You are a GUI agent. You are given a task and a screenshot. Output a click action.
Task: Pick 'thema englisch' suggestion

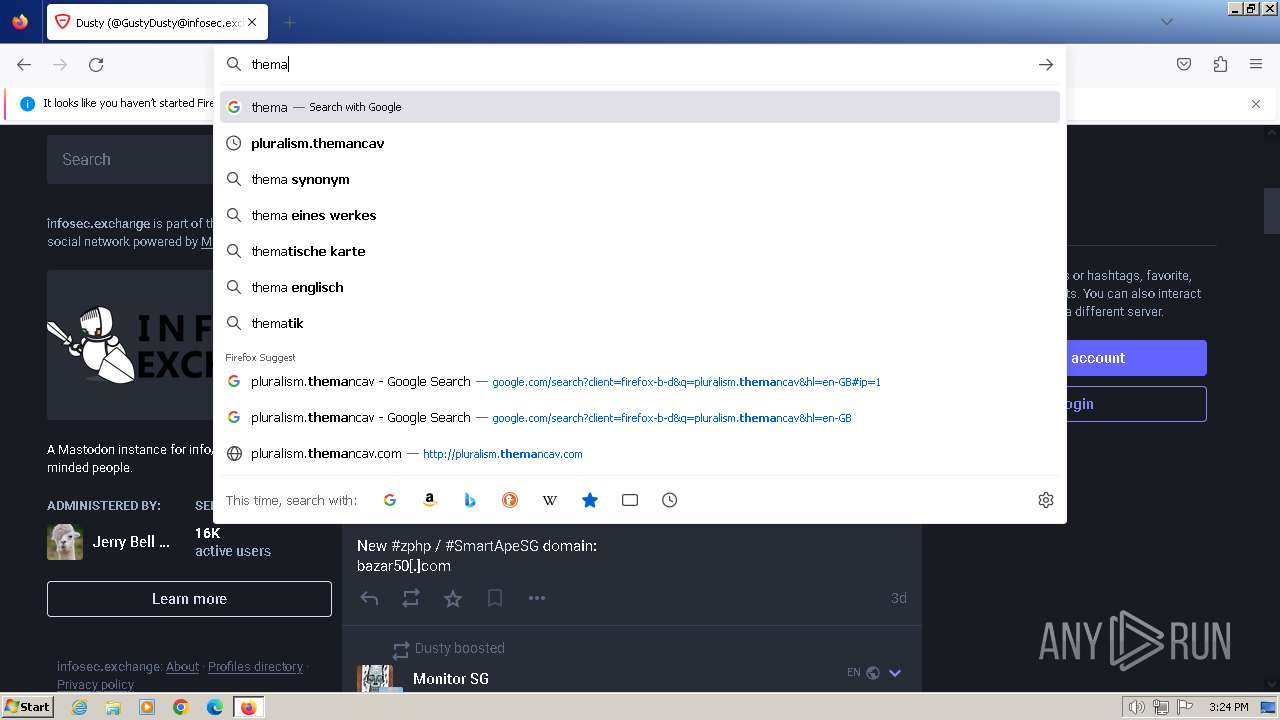(x=640, y=287)
